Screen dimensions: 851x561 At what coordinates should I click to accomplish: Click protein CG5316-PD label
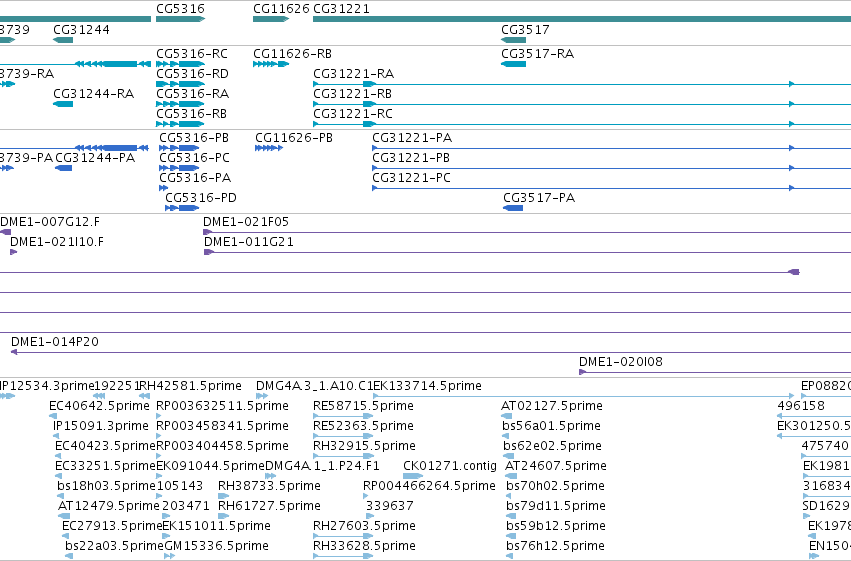pos(201,197)
